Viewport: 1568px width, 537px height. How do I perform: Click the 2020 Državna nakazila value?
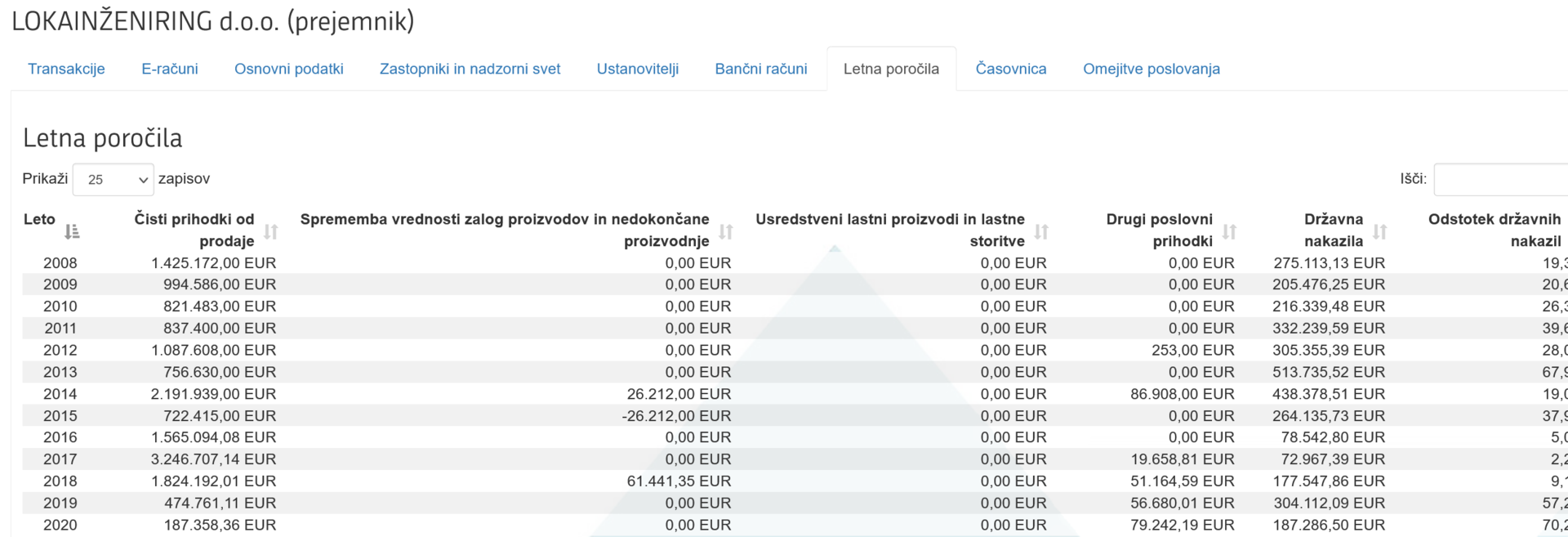(1329, 525)
